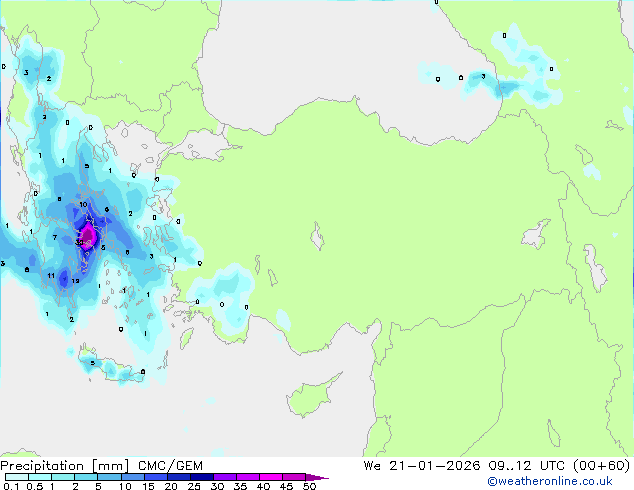Click the 'We 21-01-2026' date text
Viewport: 634px width, 490px height.
pos(422,466)
